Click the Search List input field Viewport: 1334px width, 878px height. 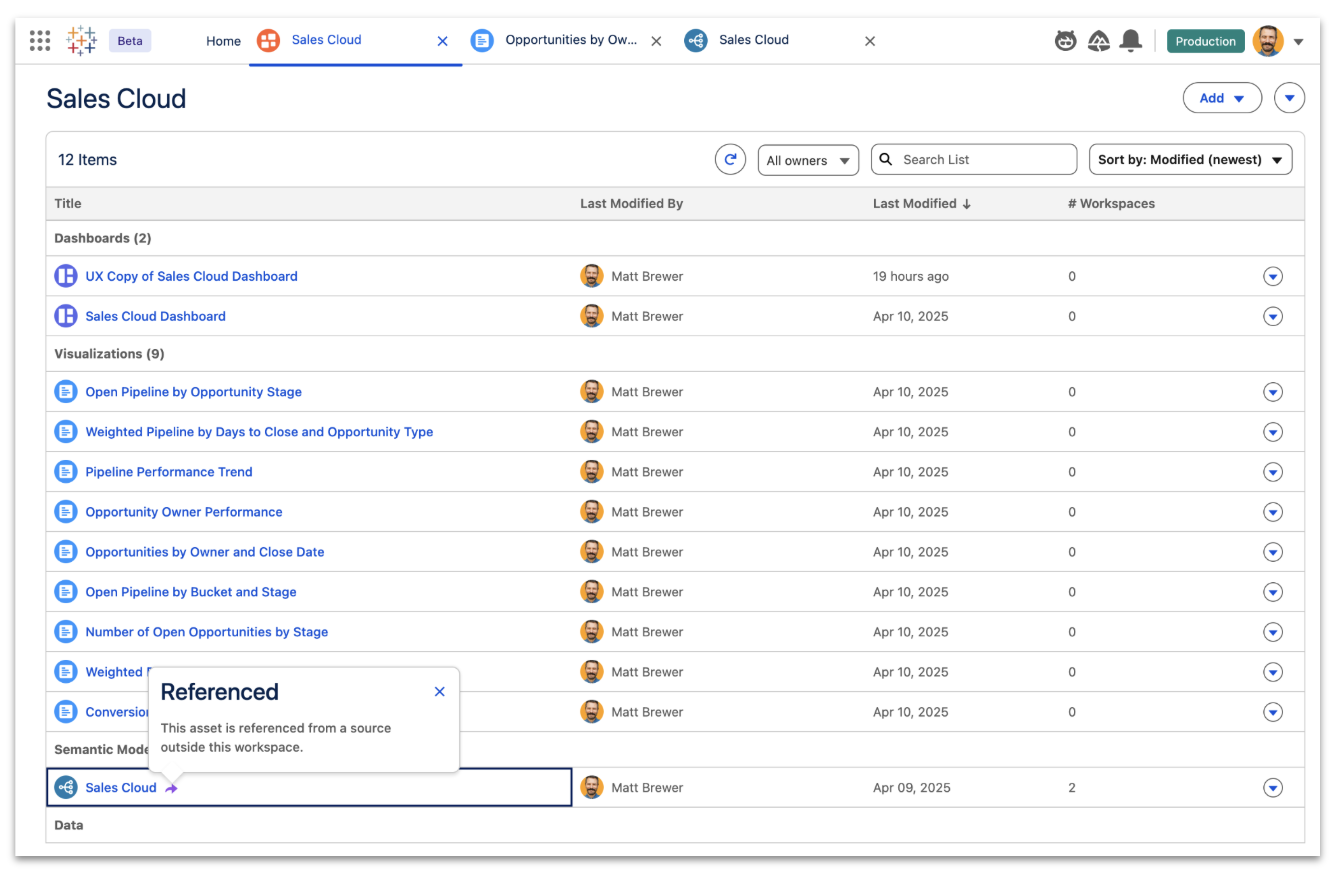[x=984, y=160]
